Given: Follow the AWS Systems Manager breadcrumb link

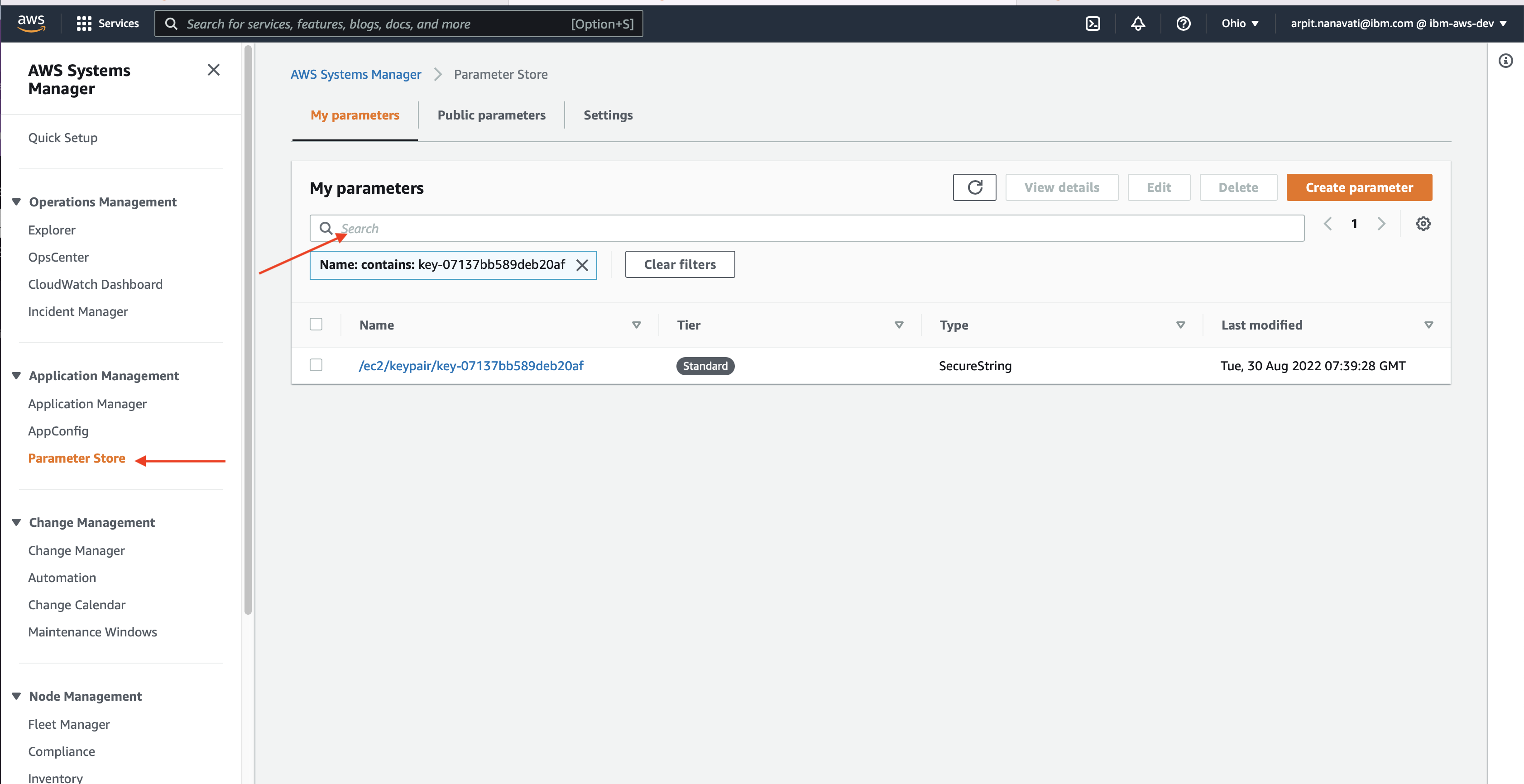Looking at the screenshot, I should (355, 74).
